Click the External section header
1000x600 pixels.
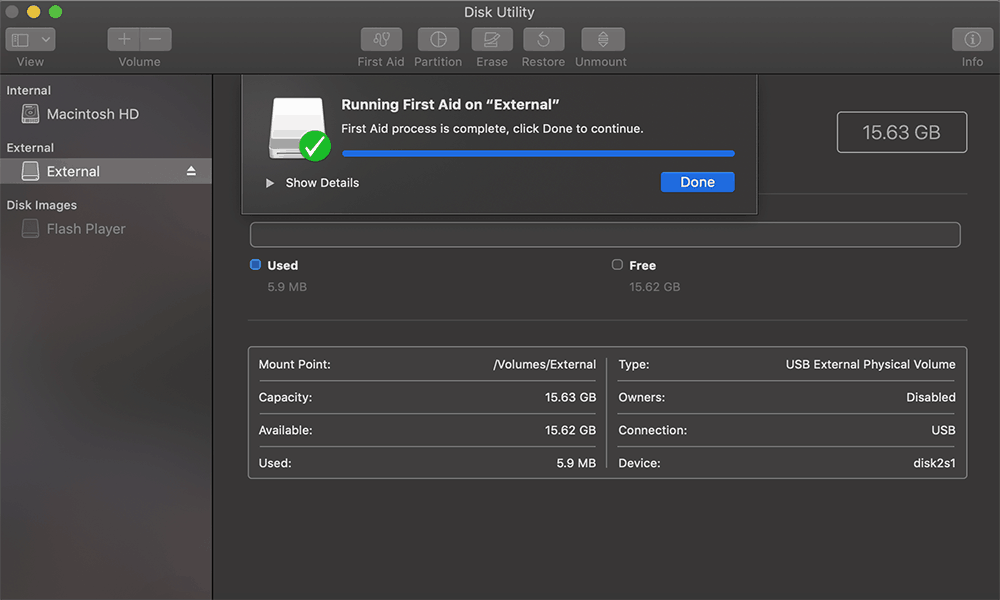tap(30, 148)
